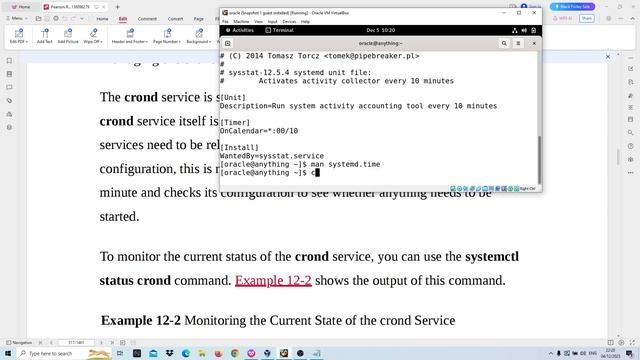The image size is (640, 360).
Task: Click the page number input field
Action: (x=76, y=343)
